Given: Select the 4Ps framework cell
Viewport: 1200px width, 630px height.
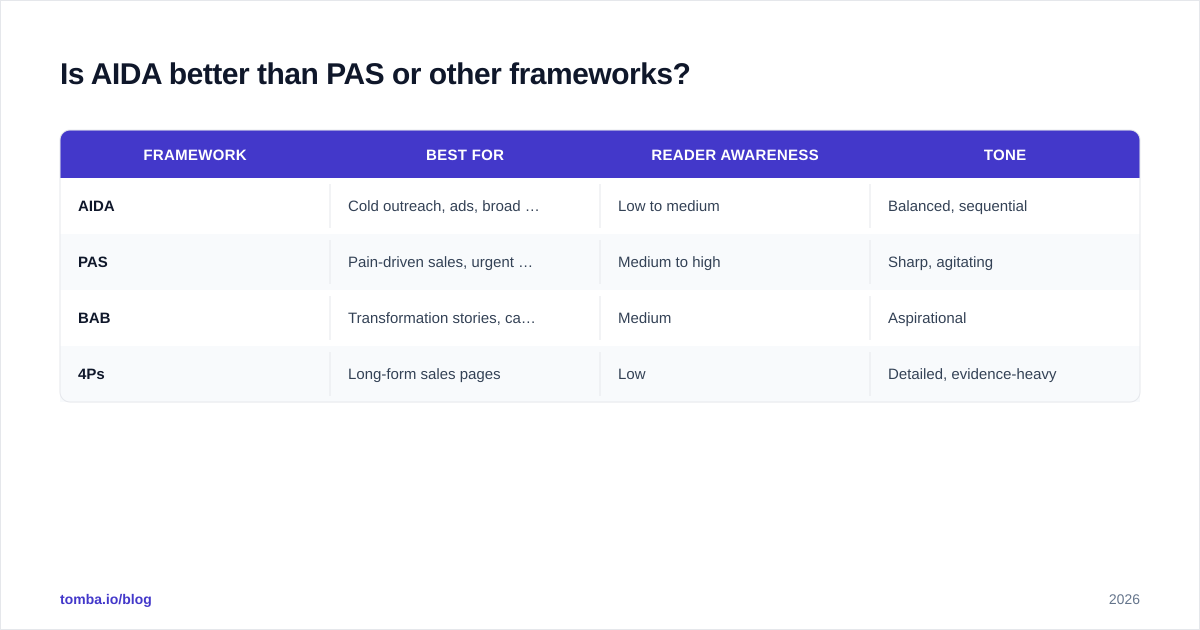Looking at the screenshot, I should tap(195, 374).
